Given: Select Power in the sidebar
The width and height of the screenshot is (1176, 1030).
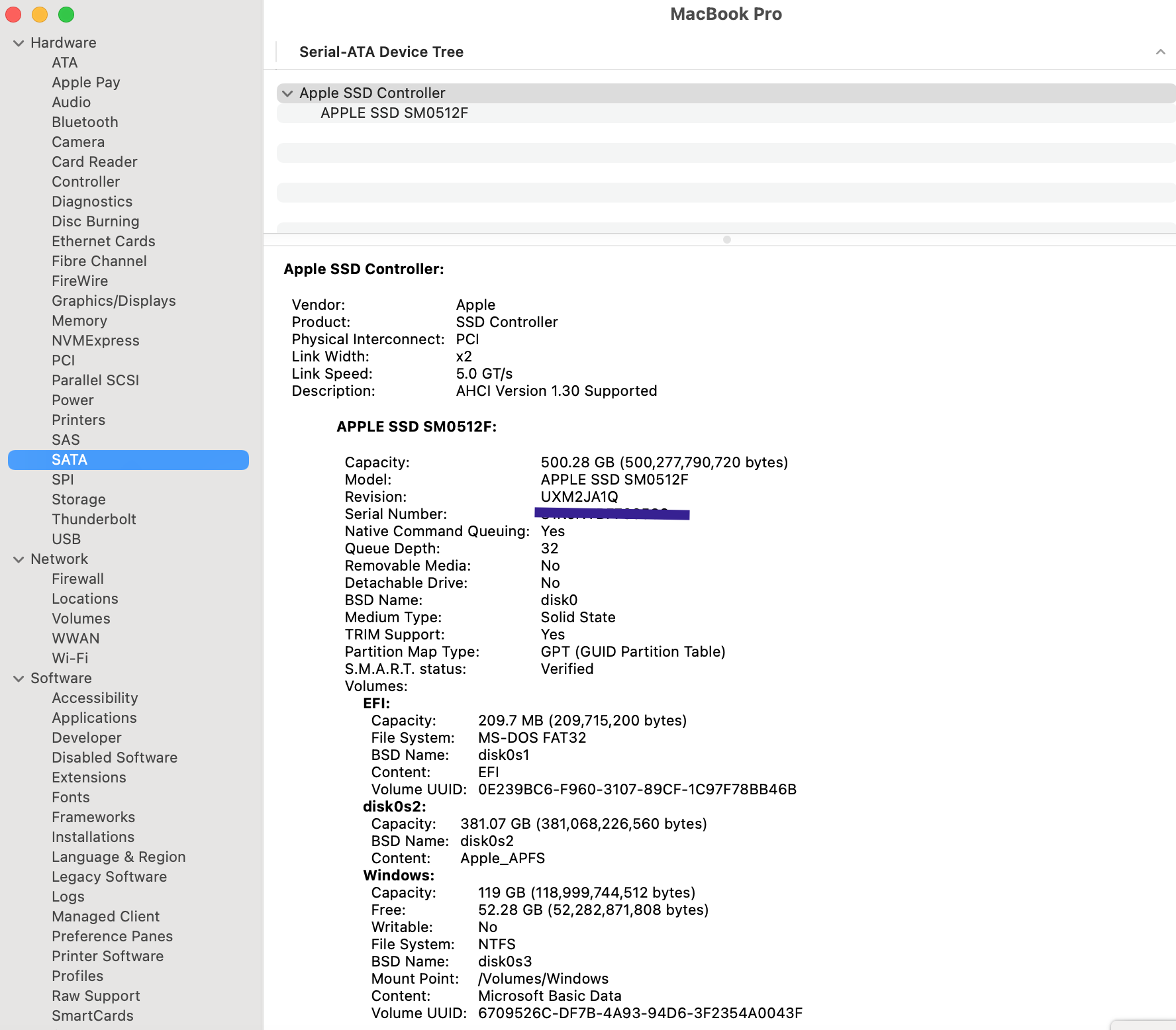Looking at the screenshot, I should pos(73,400).
